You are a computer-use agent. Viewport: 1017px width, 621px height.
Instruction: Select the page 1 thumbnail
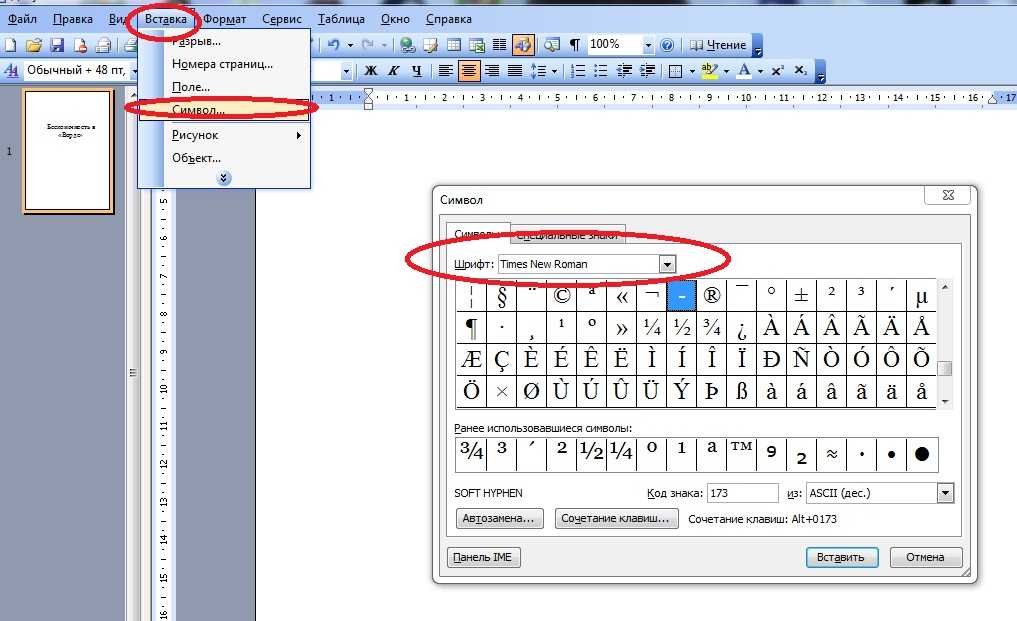68,151
